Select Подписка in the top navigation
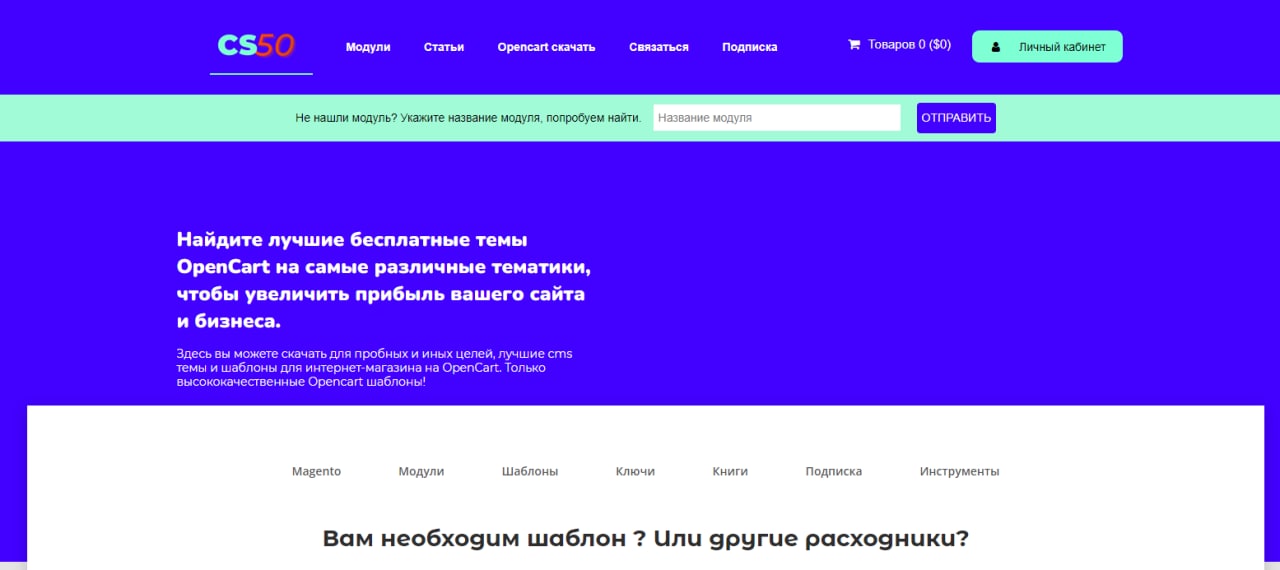 point(750,47)
